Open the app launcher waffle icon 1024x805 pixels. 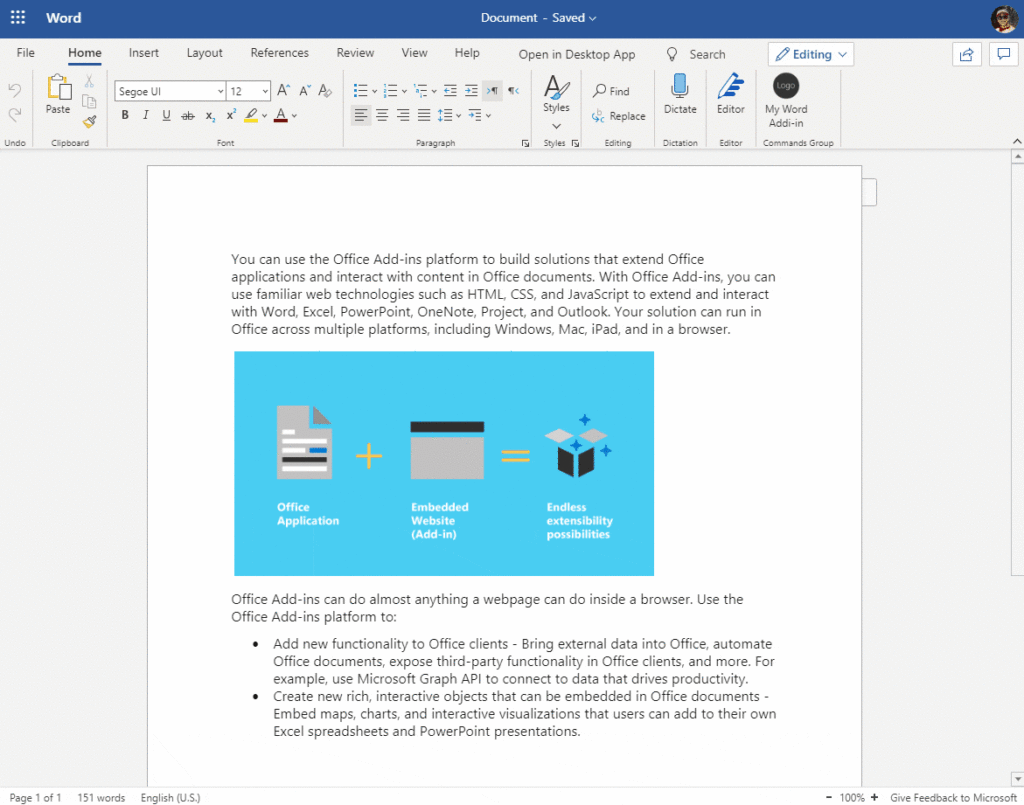(17, 18)
